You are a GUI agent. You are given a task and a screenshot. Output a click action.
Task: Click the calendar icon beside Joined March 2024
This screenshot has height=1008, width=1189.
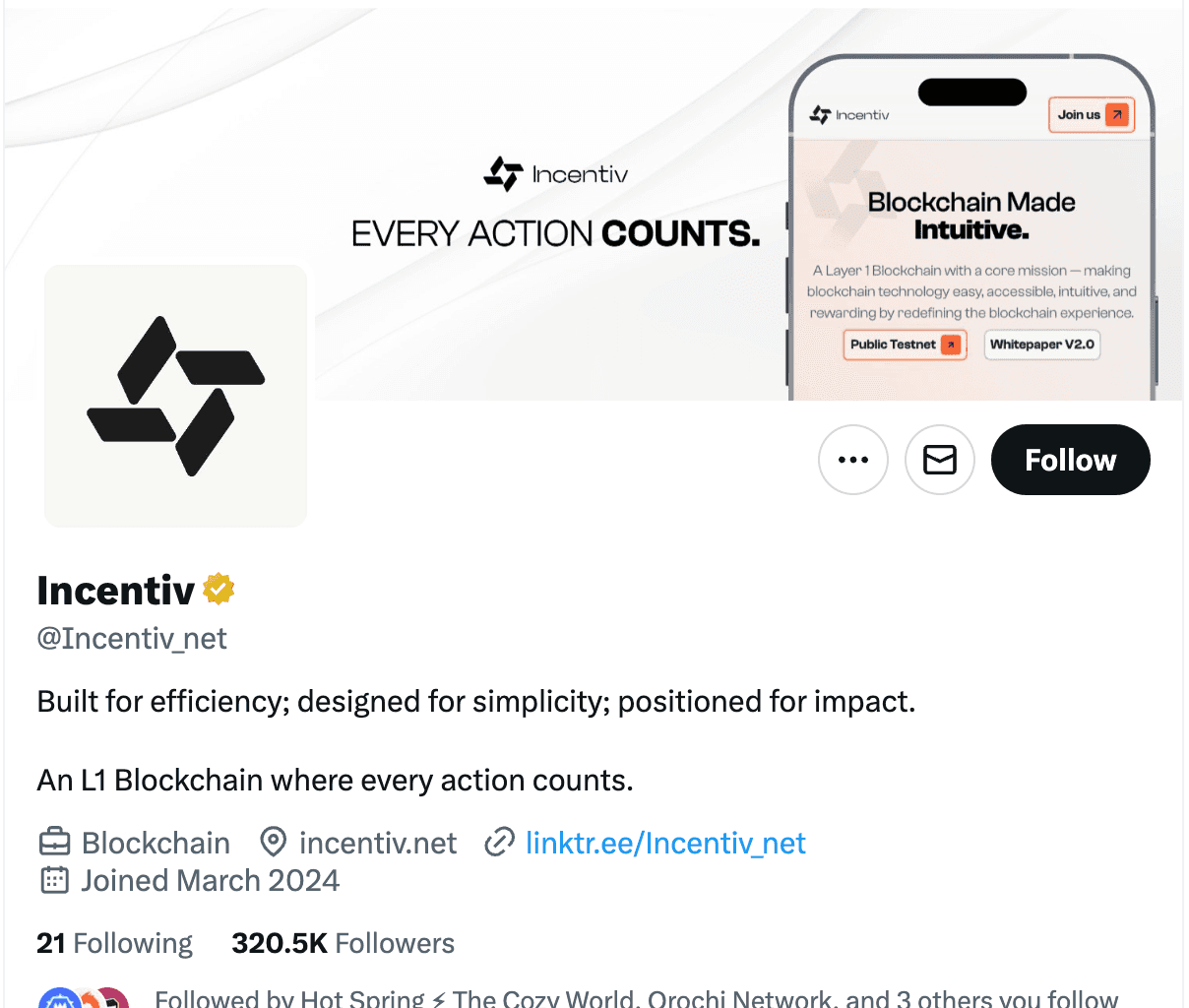(55, 879)
